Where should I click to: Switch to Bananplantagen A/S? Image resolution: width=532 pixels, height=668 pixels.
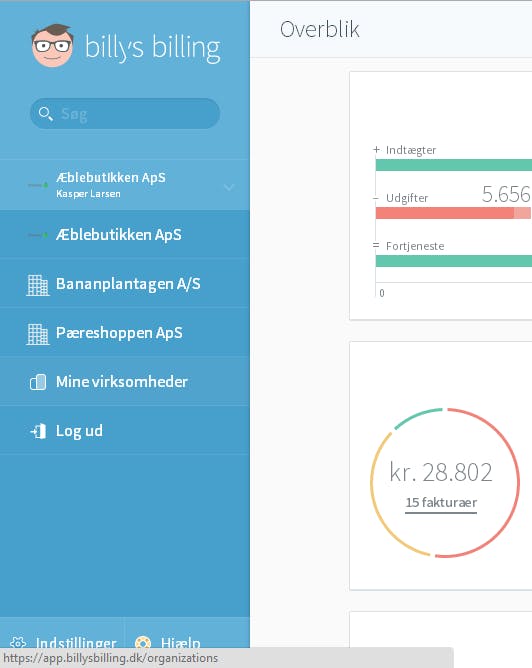125,284
